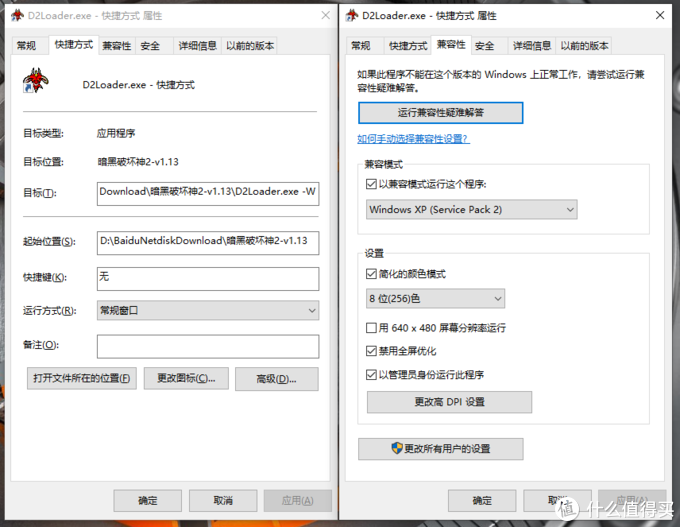Toggle 以管理员身份运行此程序 checkbox
The height and width of the screenshot is (527, 680).
click(x=371, y=374)
